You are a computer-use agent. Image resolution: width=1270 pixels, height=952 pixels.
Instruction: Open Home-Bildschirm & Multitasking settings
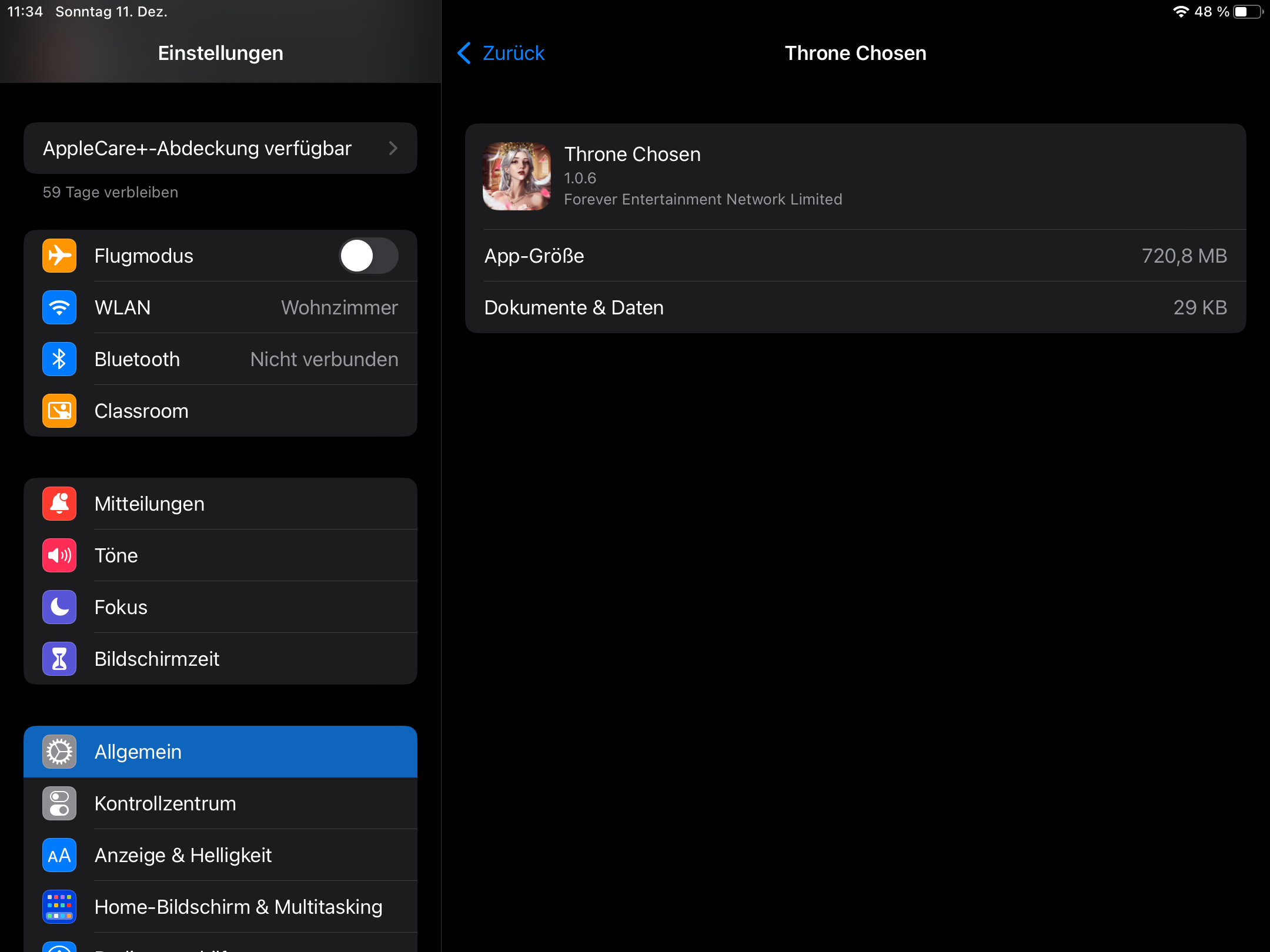tap(238, 907)
